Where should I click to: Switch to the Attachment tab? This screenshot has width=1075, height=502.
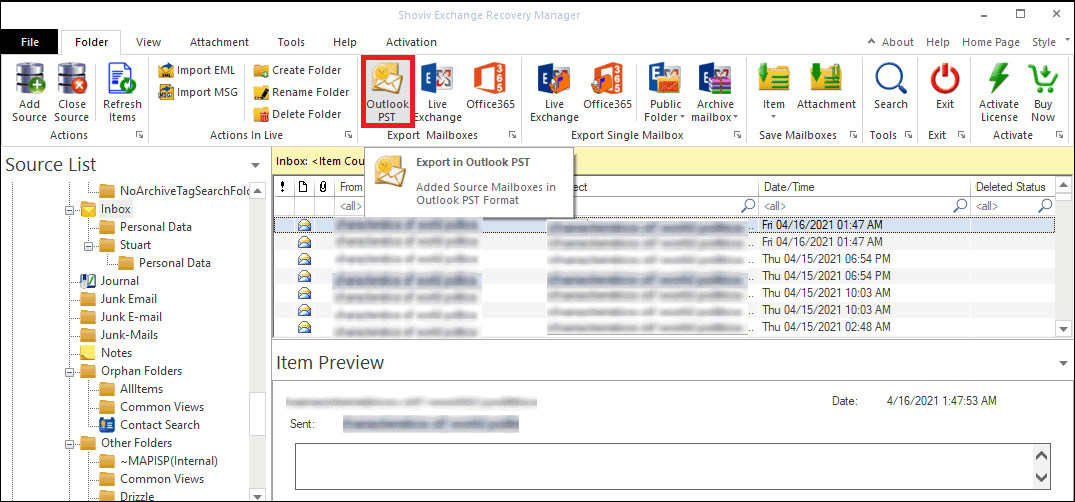(x=219, y=42)
